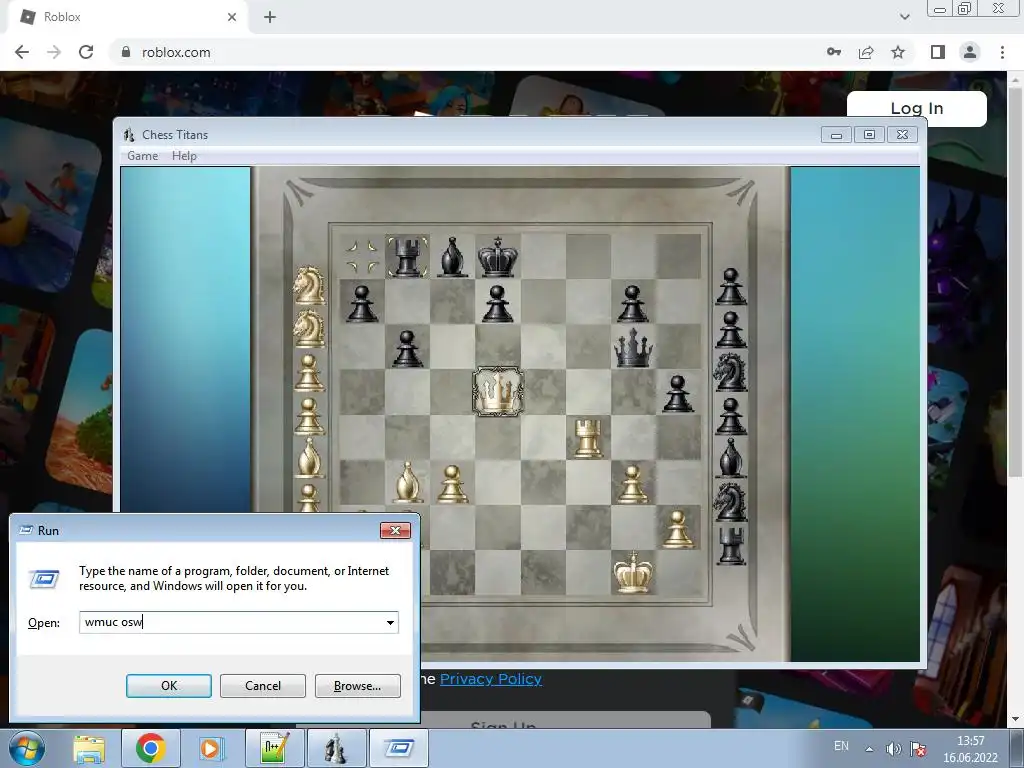Viewport: 1024px width, 768px height.
Task: Open the Help menu in Chess Titans
Action: 184,156
